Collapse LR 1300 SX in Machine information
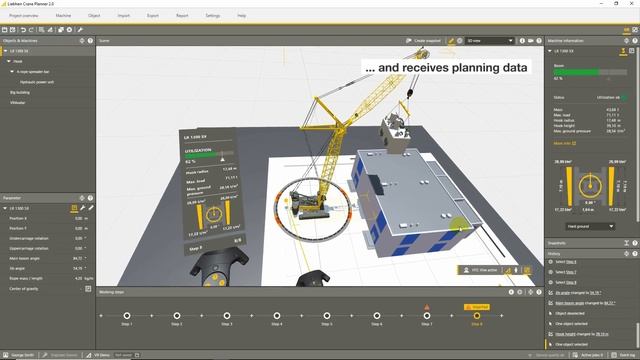Viewport: 640px width, 360px height. (x=550, y=51)
